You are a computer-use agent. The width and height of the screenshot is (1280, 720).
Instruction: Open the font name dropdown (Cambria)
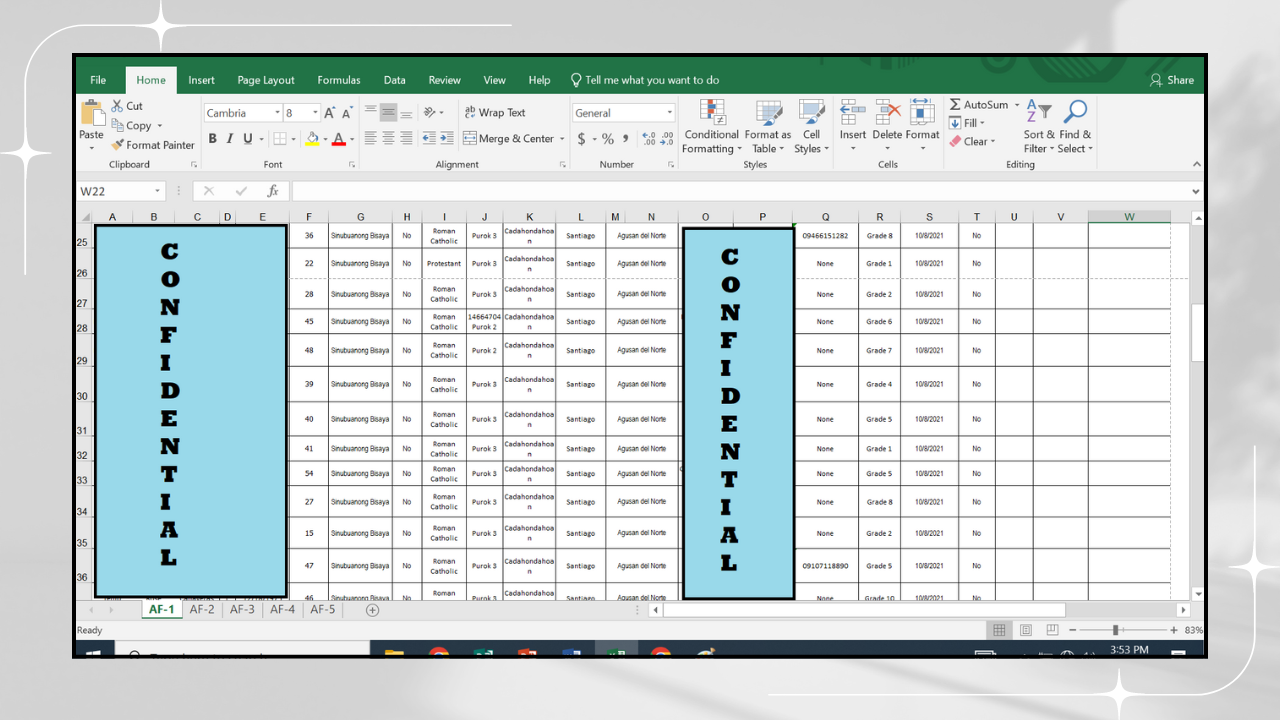[275, 113]
